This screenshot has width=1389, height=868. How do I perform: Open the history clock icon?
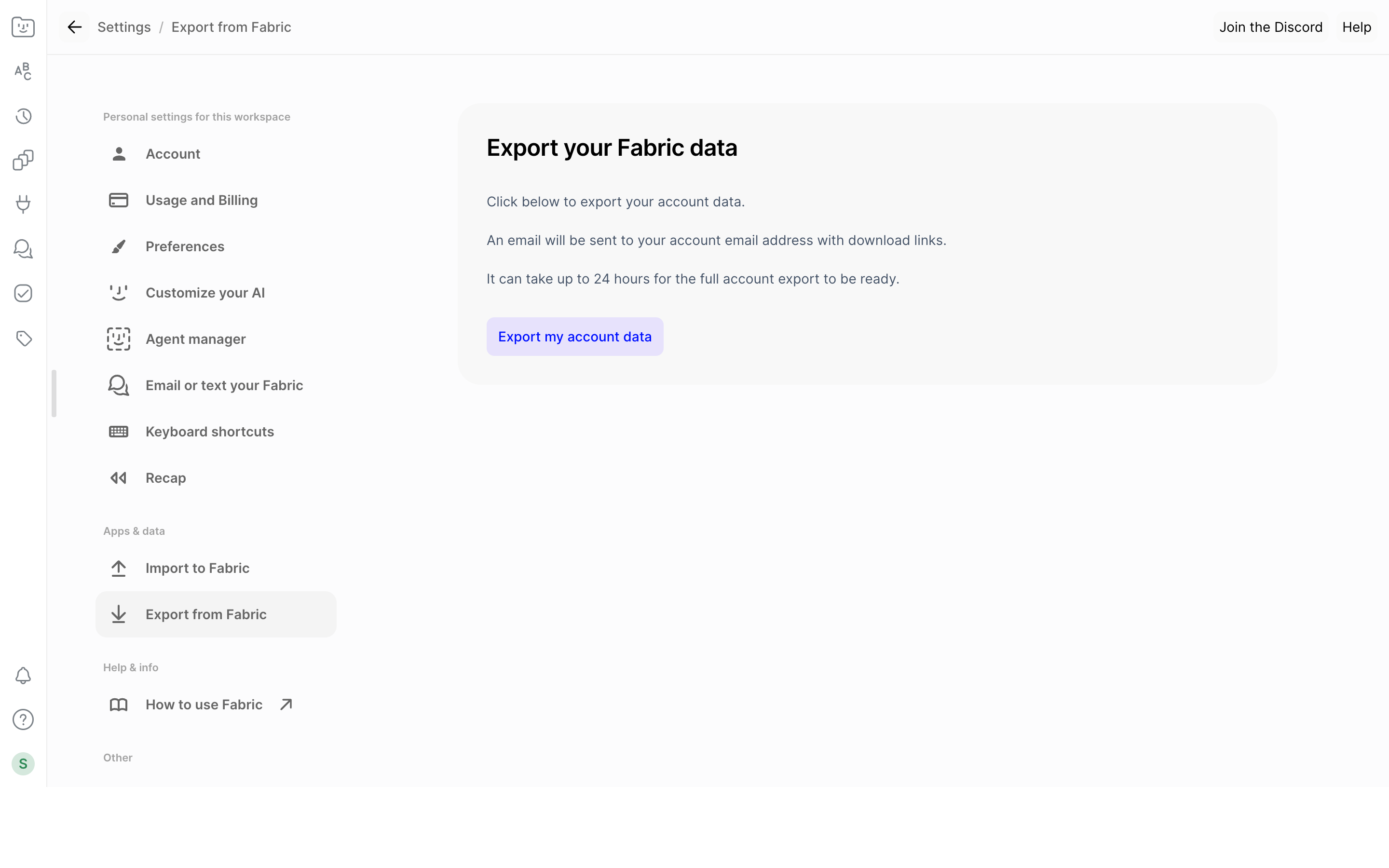point(23,116)
